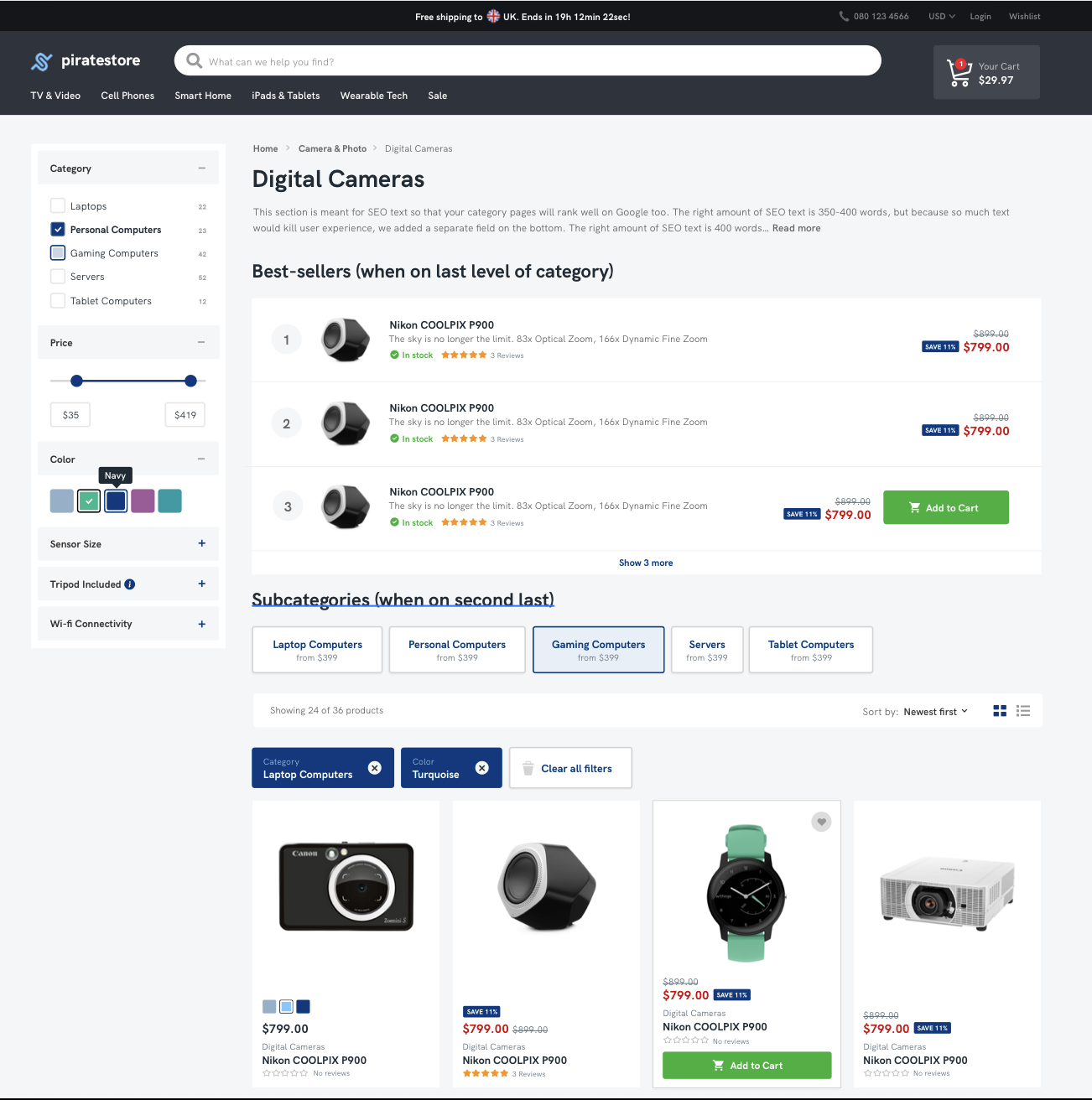Image resolution: width=1092 pixels, height=1100 pixels.
Task: Switch to grid view layout
Action: click(x=1000, y=711)
